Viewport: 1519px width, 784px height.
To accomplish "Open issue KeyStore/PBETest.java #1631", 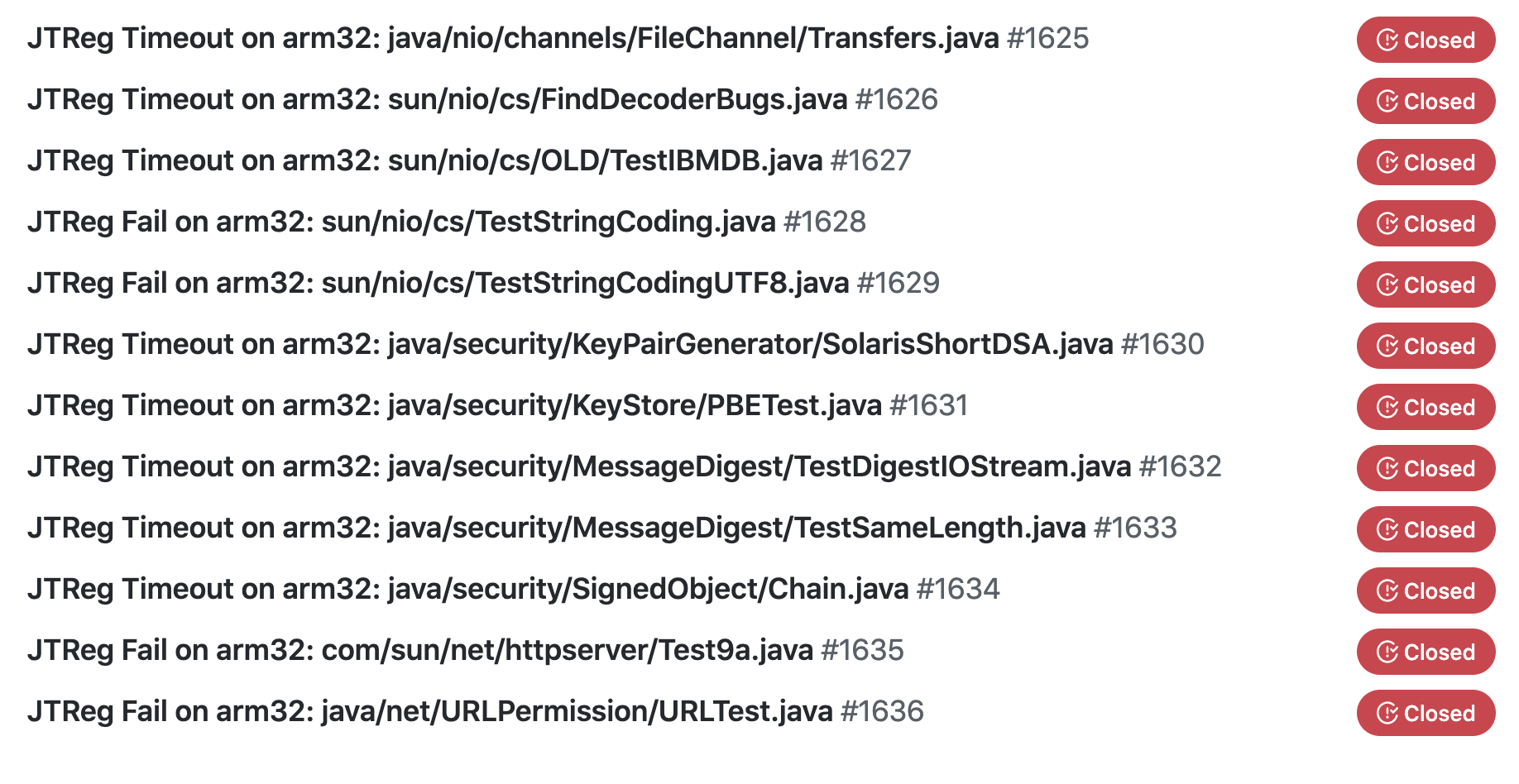I will [x=497, y=405].
